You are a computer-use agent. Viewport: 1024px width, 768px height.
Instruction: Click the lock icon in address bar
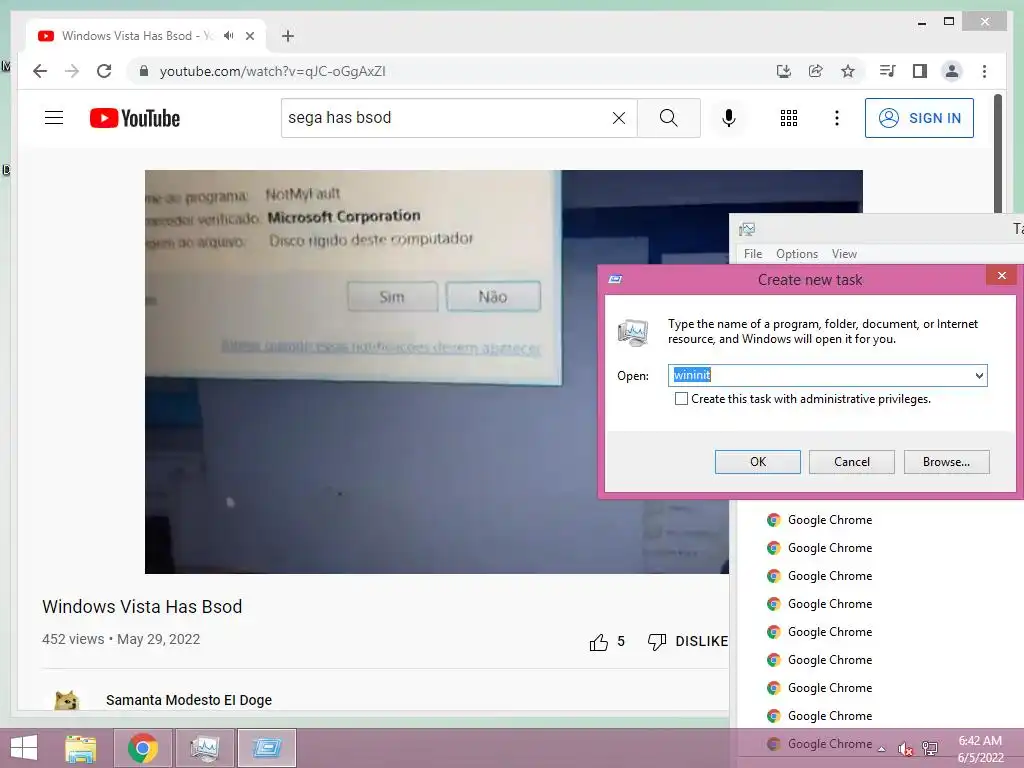[144, 71]
